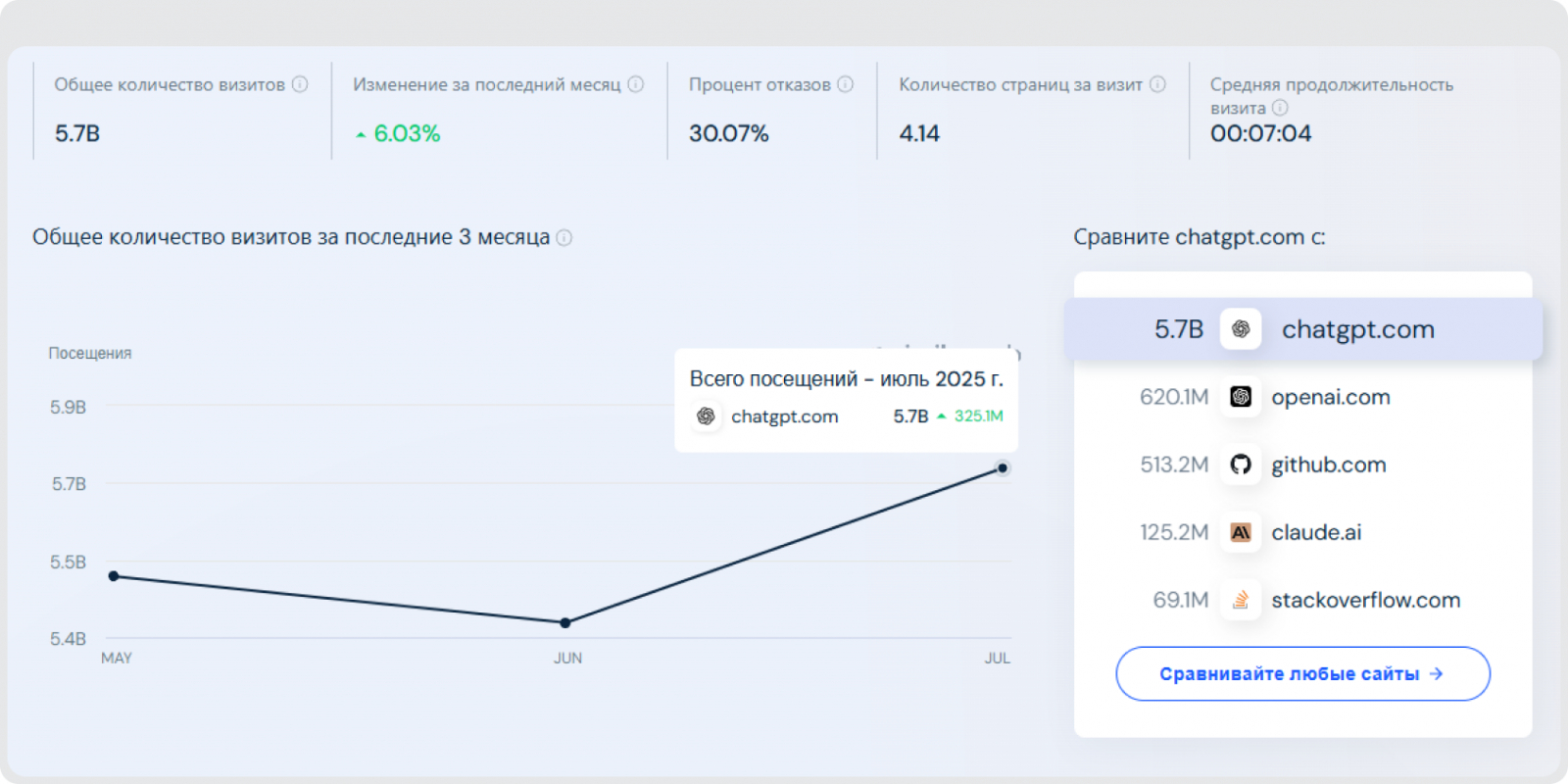Click tooltip title Всего посещений – июль 2025 г.
Image resolution: width=1568 pixels, height=784 pixels.
pos(847,379)
